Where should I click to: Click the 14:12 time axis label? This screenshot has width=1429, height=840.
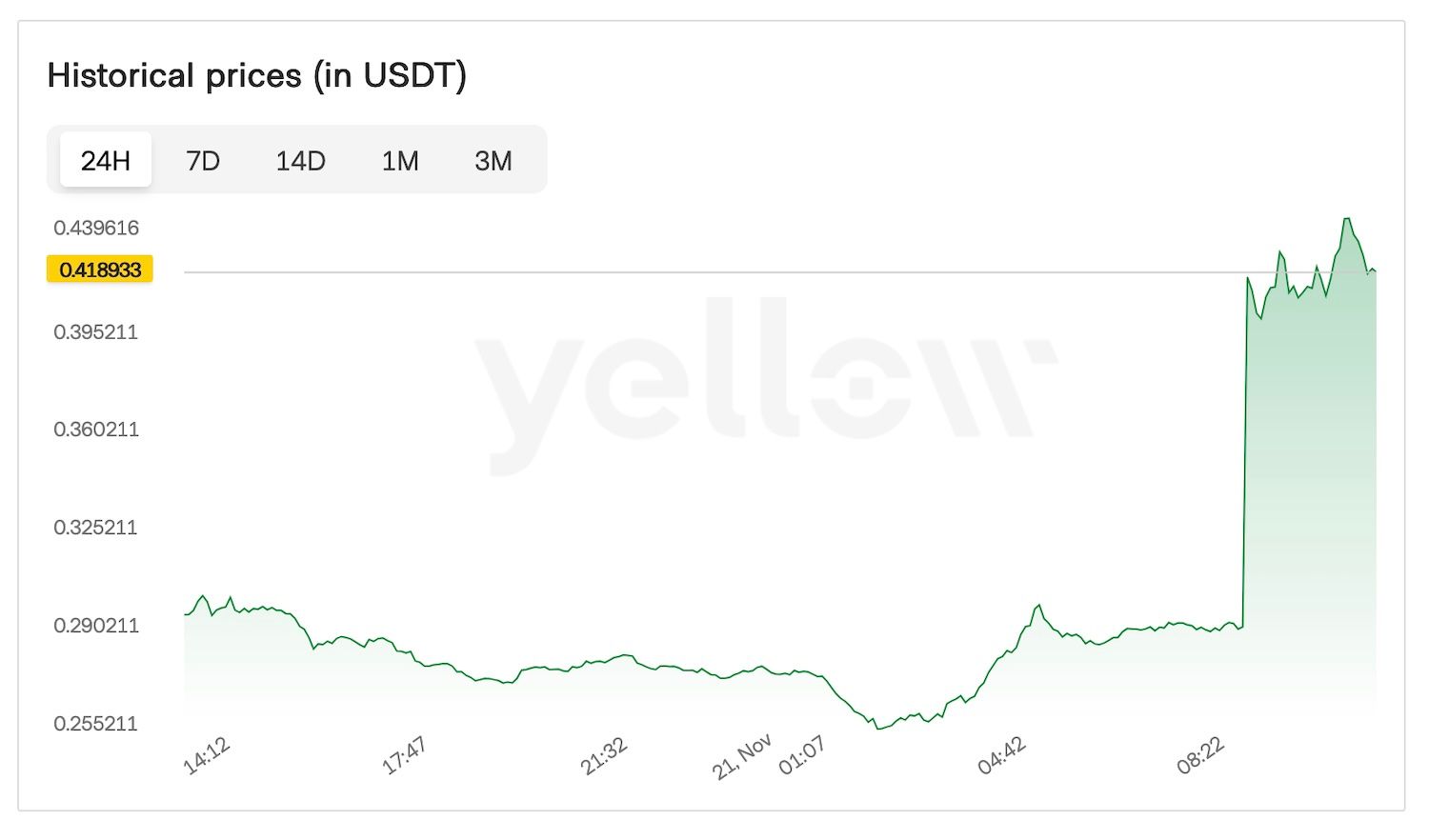(x=206, y=756)
